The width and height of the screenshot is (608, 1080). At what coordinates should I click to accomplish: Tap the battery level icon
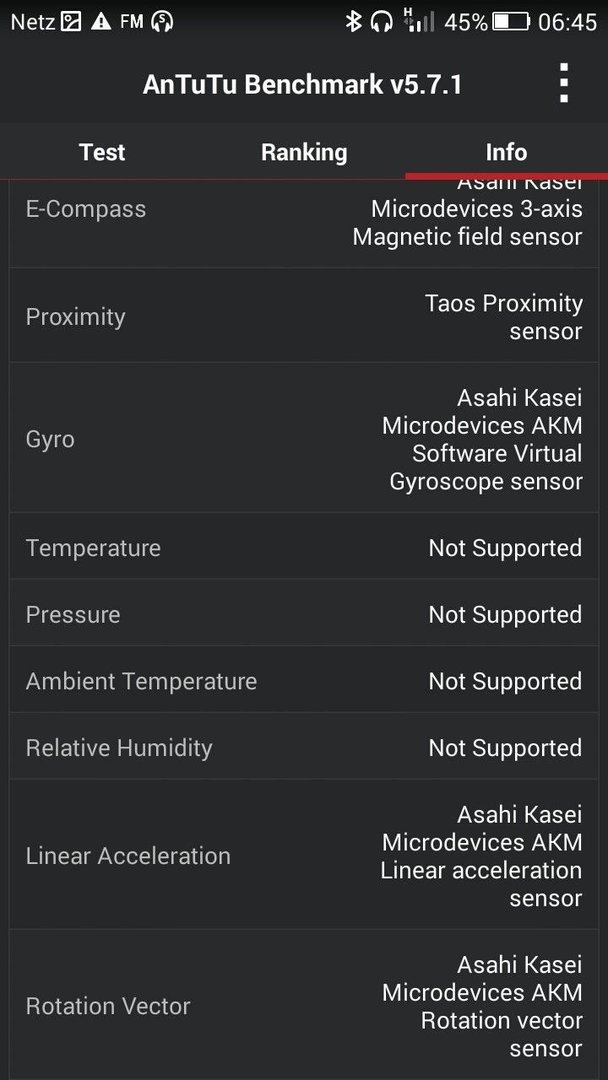[x=510, y=22]
